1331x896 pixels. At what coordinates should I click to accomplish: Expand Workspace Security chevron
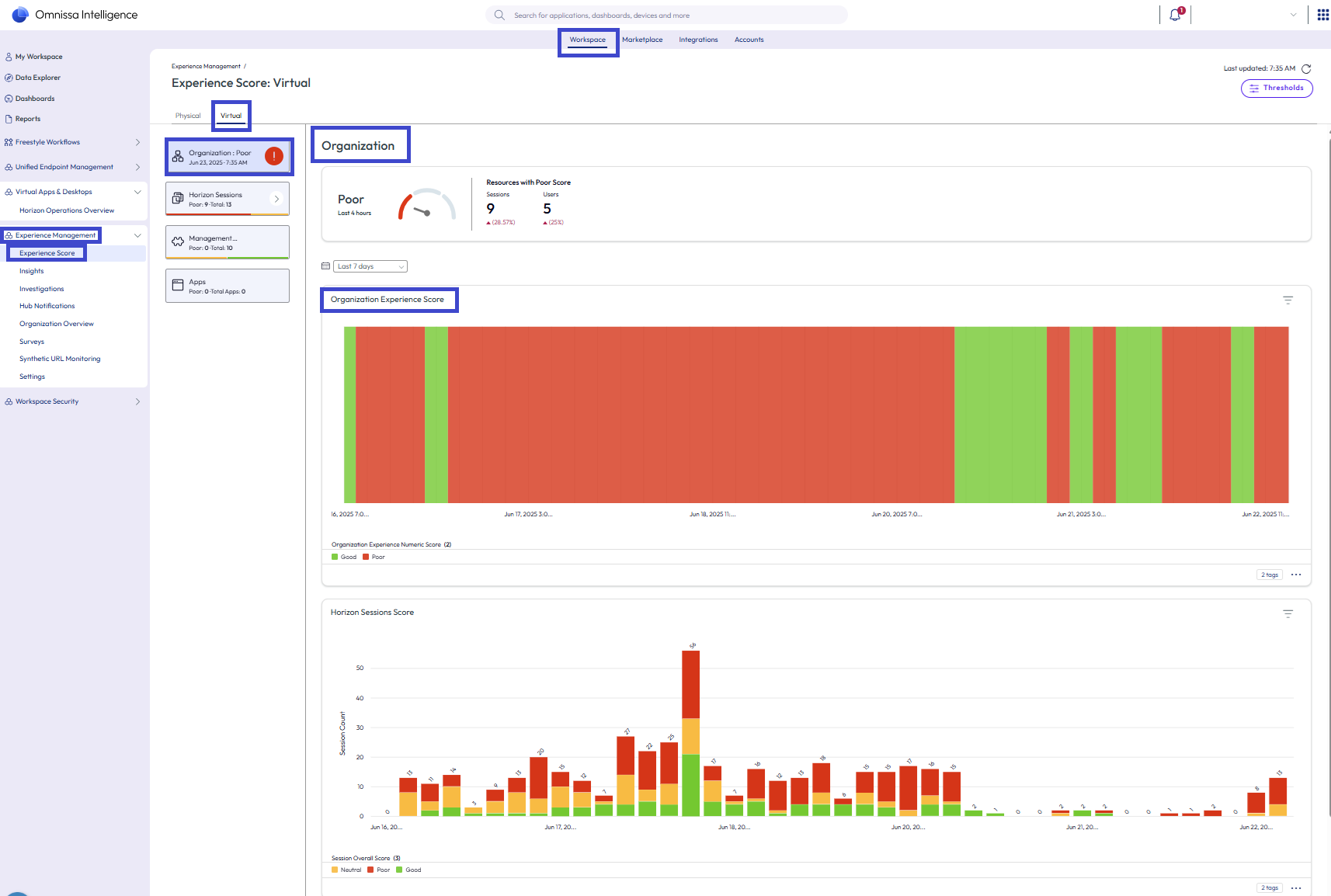[x=137, y=401]
